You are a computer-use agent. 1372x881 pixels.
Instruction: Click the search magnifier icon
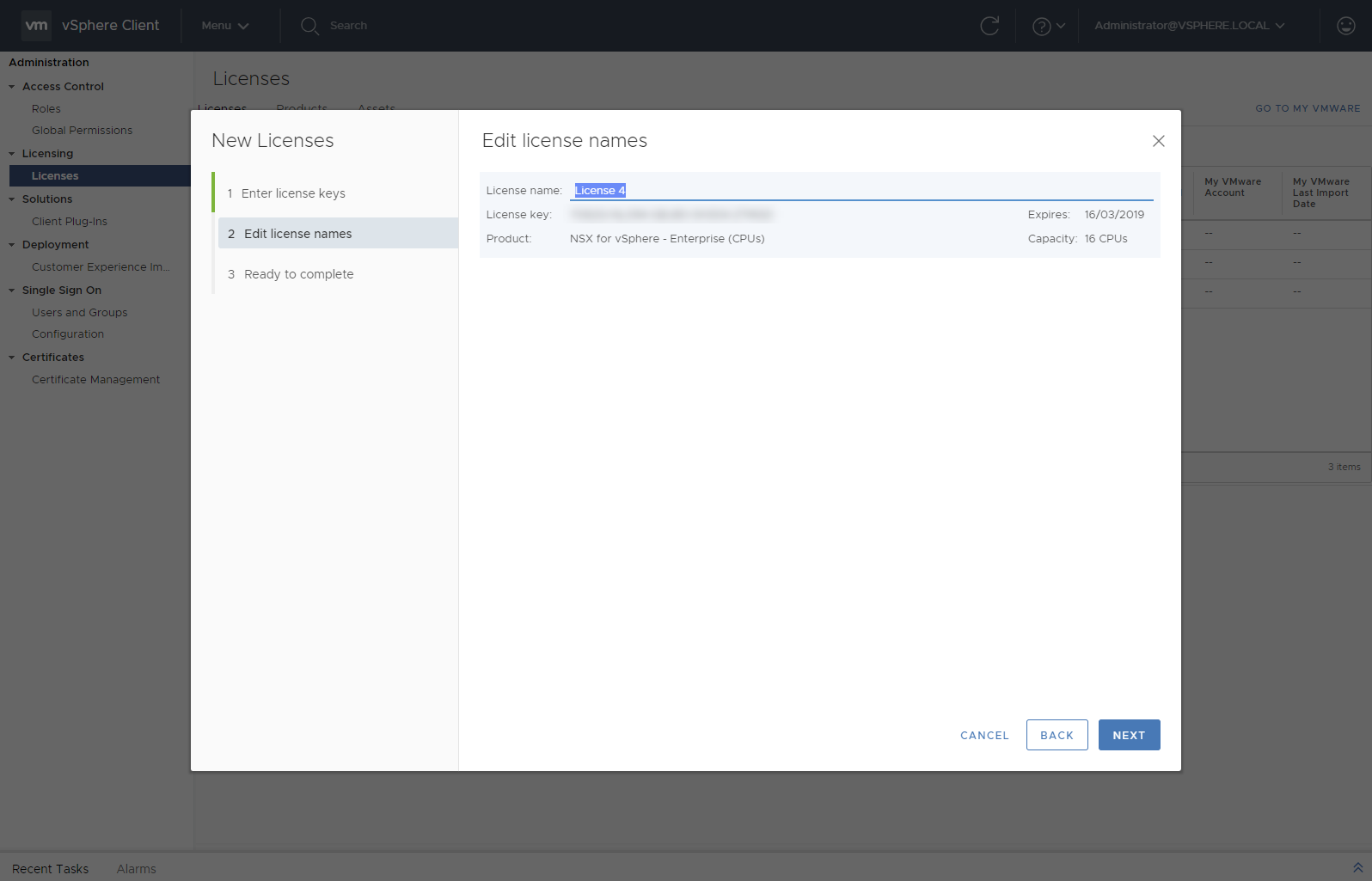pyautogui.click(x=309, y=26)
